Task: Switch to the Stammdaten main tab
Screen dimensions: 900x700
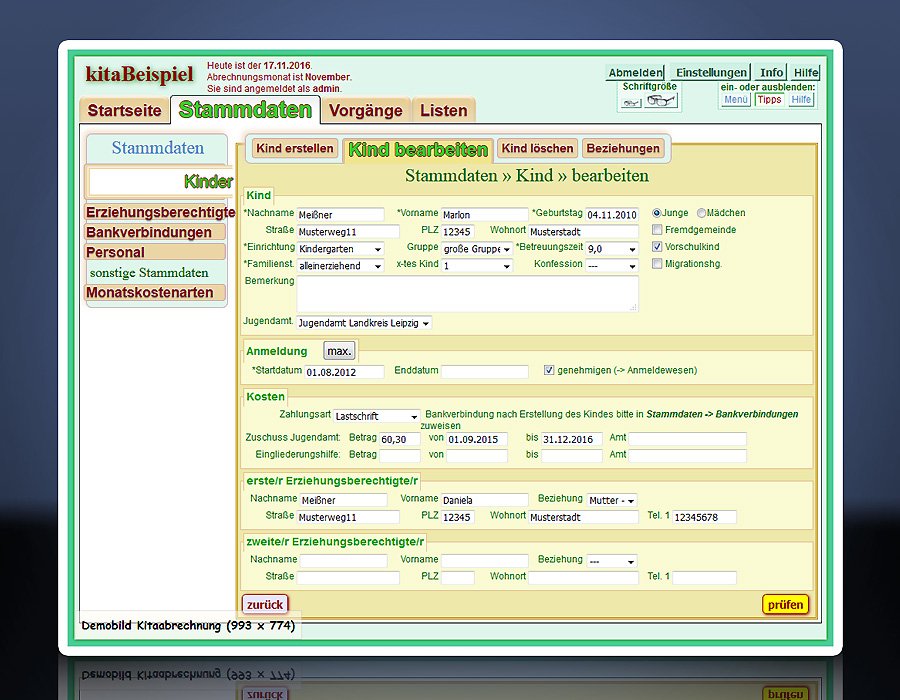Action: pos(245,110)
